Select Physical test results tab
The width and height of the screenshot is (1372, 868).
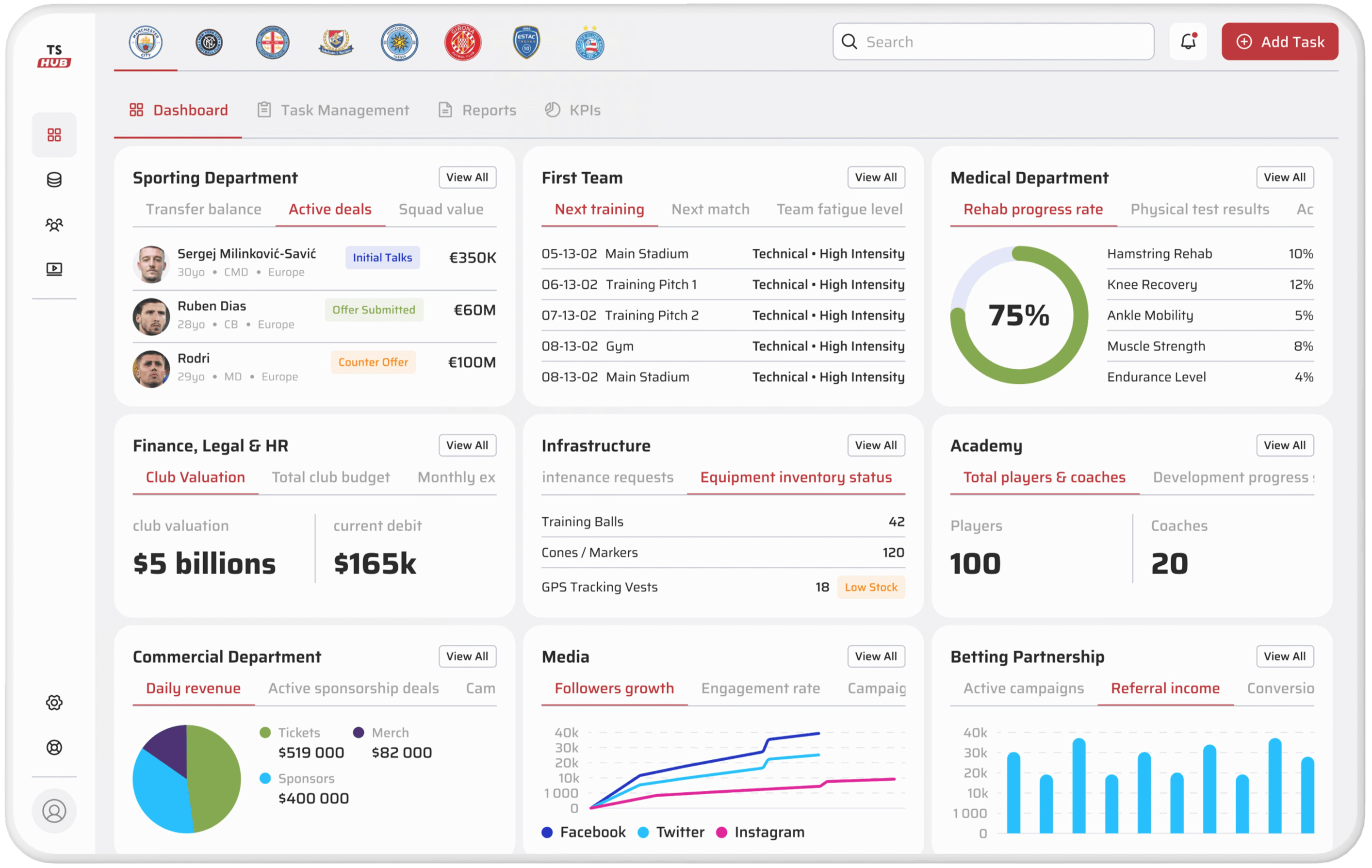click(x=1200, y=209)
